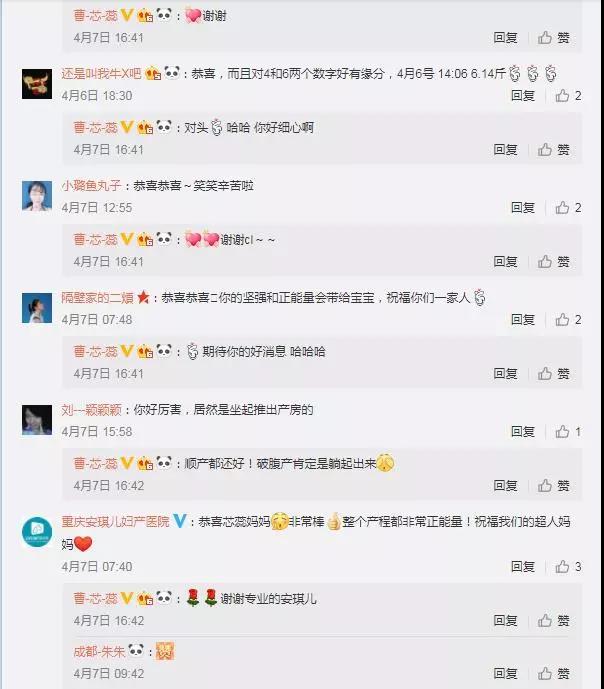The image size is (604, 689).
Task: Open username link 刘一颖颖颖
Action: pyautogui.click(x=91, y=410)
